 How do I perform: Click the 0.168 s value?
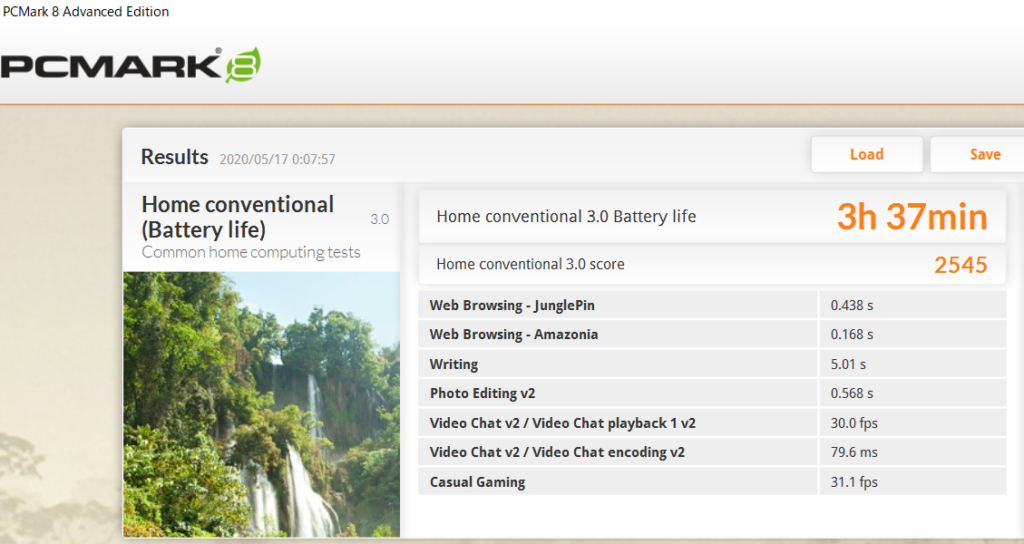pyautogui.click(x=852, y=334)
